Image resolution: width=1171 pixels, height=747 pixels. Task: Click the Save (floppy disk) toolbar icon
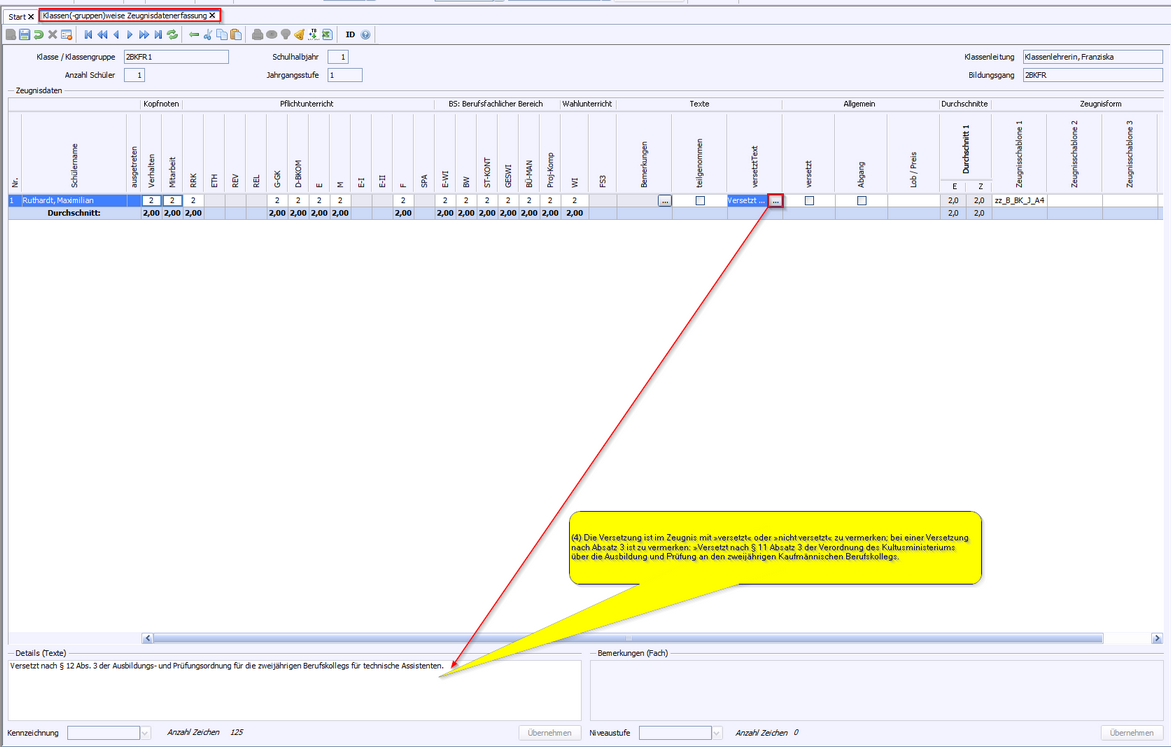pyautogui.click(x=25, y=35)
